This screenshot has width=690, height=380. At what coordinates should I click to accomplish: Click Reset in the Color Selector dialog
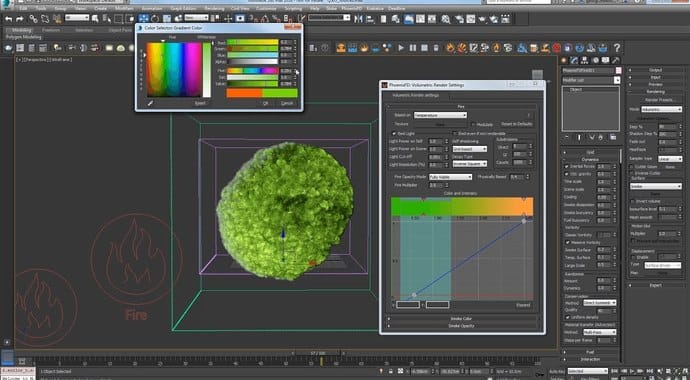click(x=200, y=103)
